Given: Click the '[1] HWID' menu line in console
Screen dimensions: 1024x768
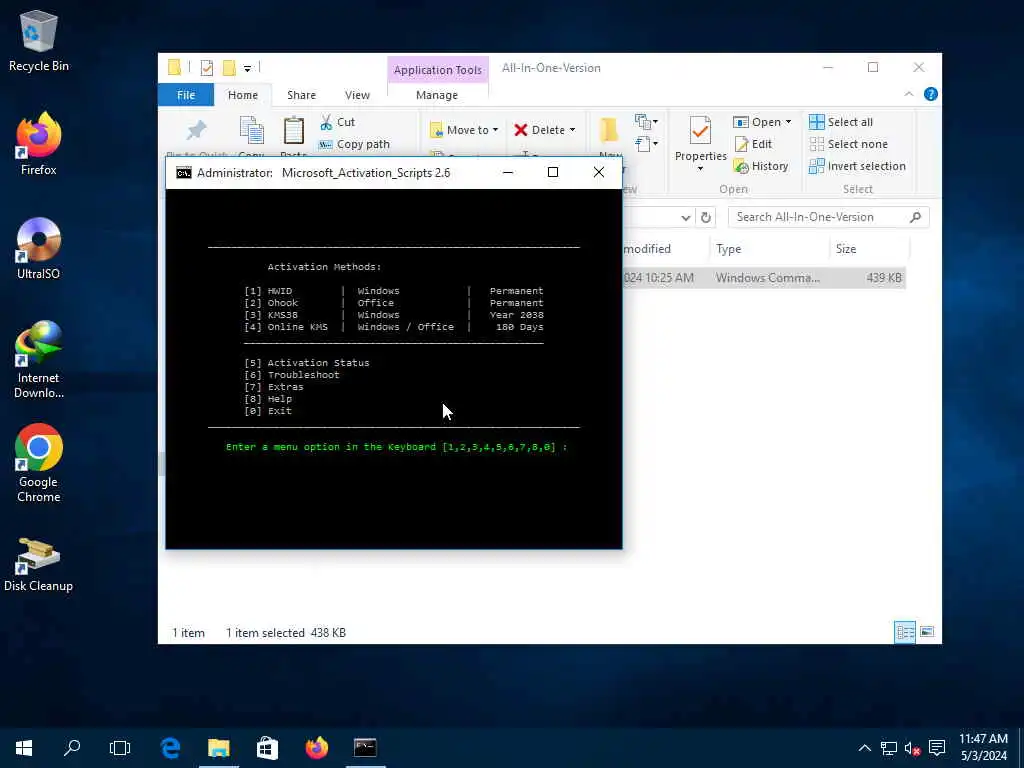Looking at the screenshot, I should click(268, 291).
